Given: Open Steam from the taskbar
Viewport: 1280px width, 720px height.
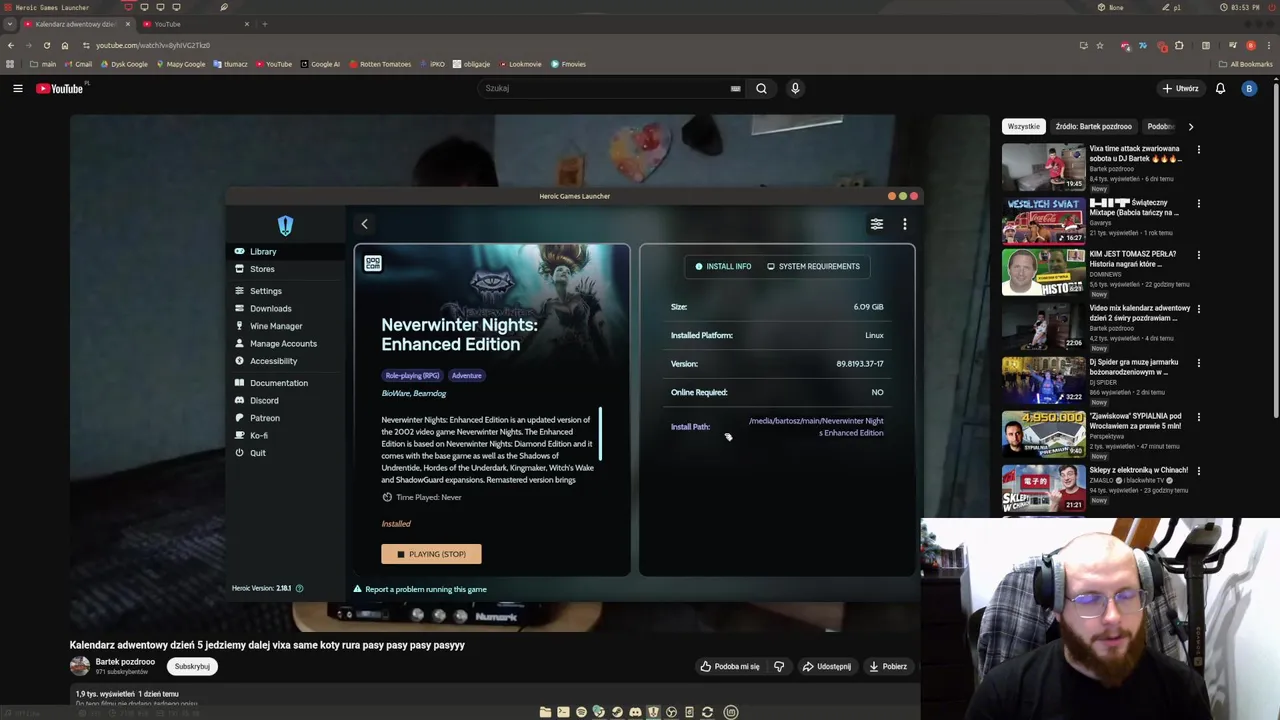Looking at the screenshot, I should tap(617, 712).
